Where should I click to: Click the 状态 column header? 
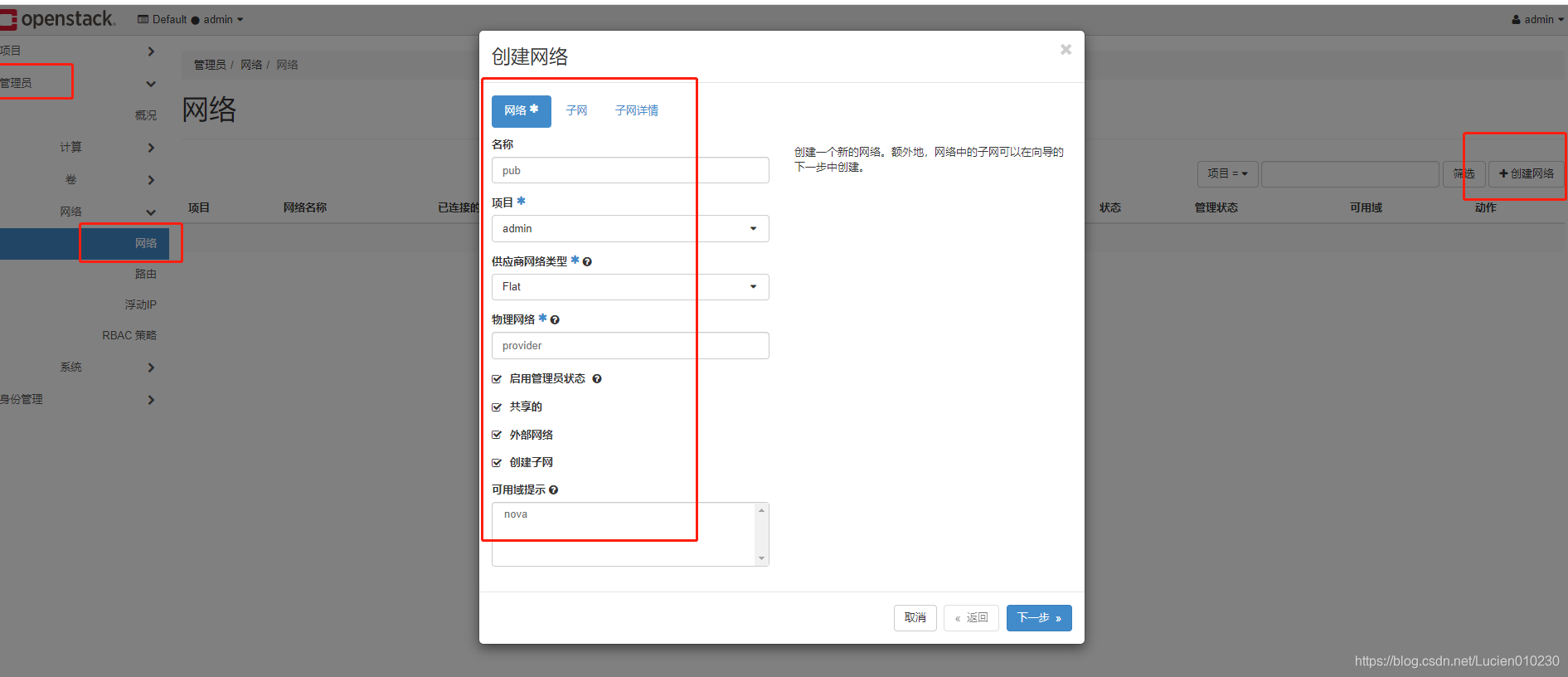[1110, 208]
